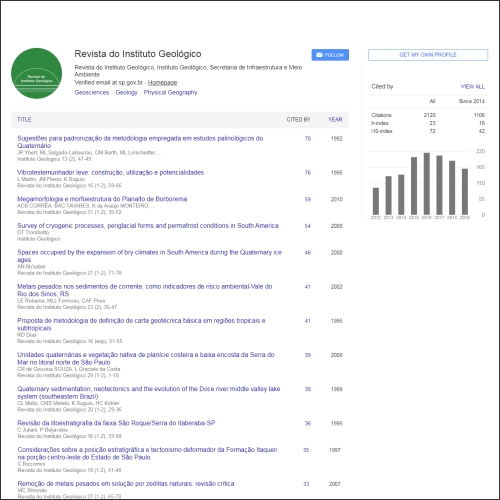The height and width of the screenshot is (500, 500).
Task: Click the green journal profile picture
Action: point(37,73)
